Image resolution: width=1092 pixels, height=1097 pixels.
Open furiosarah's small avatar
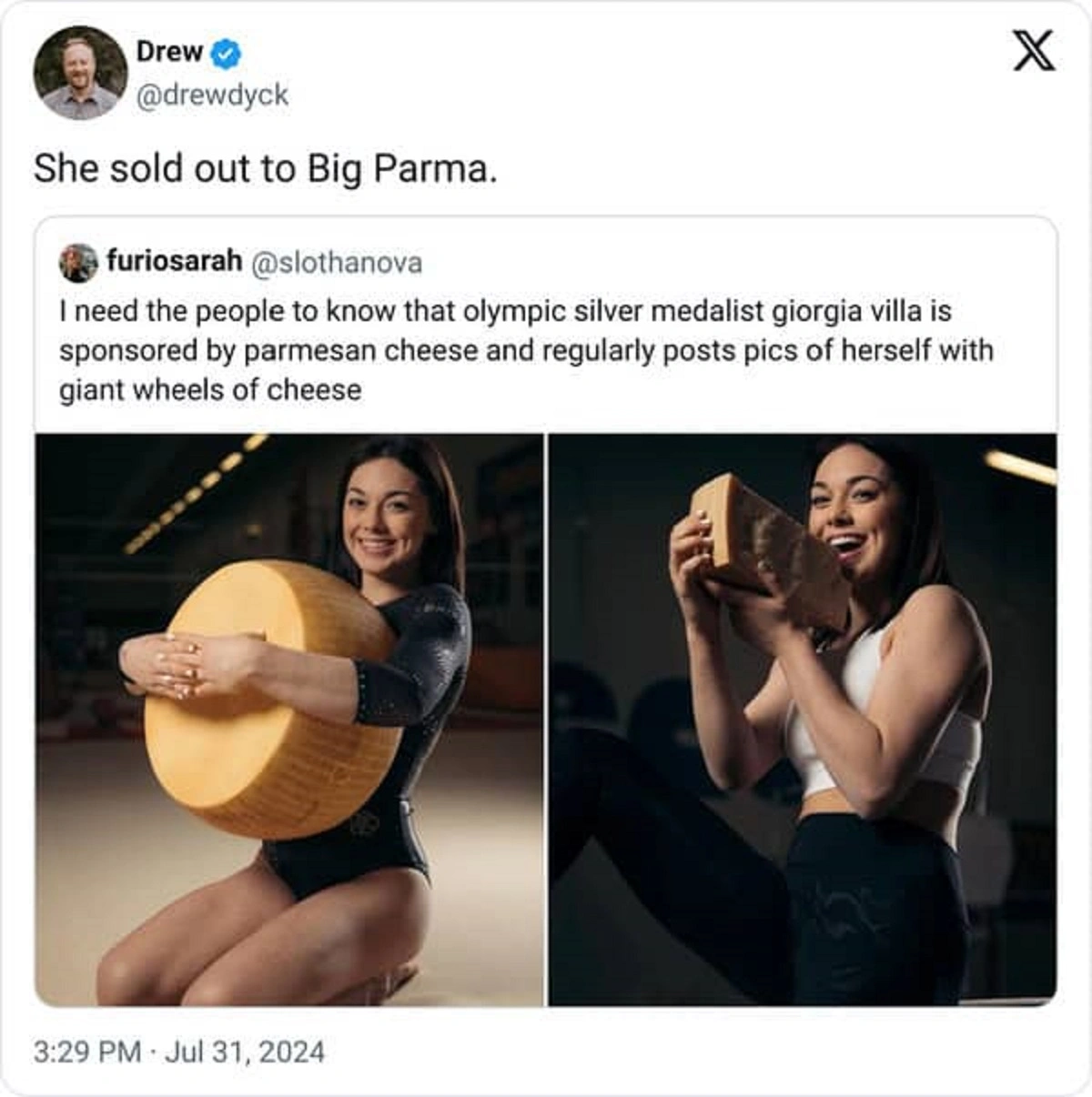[x=78, y=263]
